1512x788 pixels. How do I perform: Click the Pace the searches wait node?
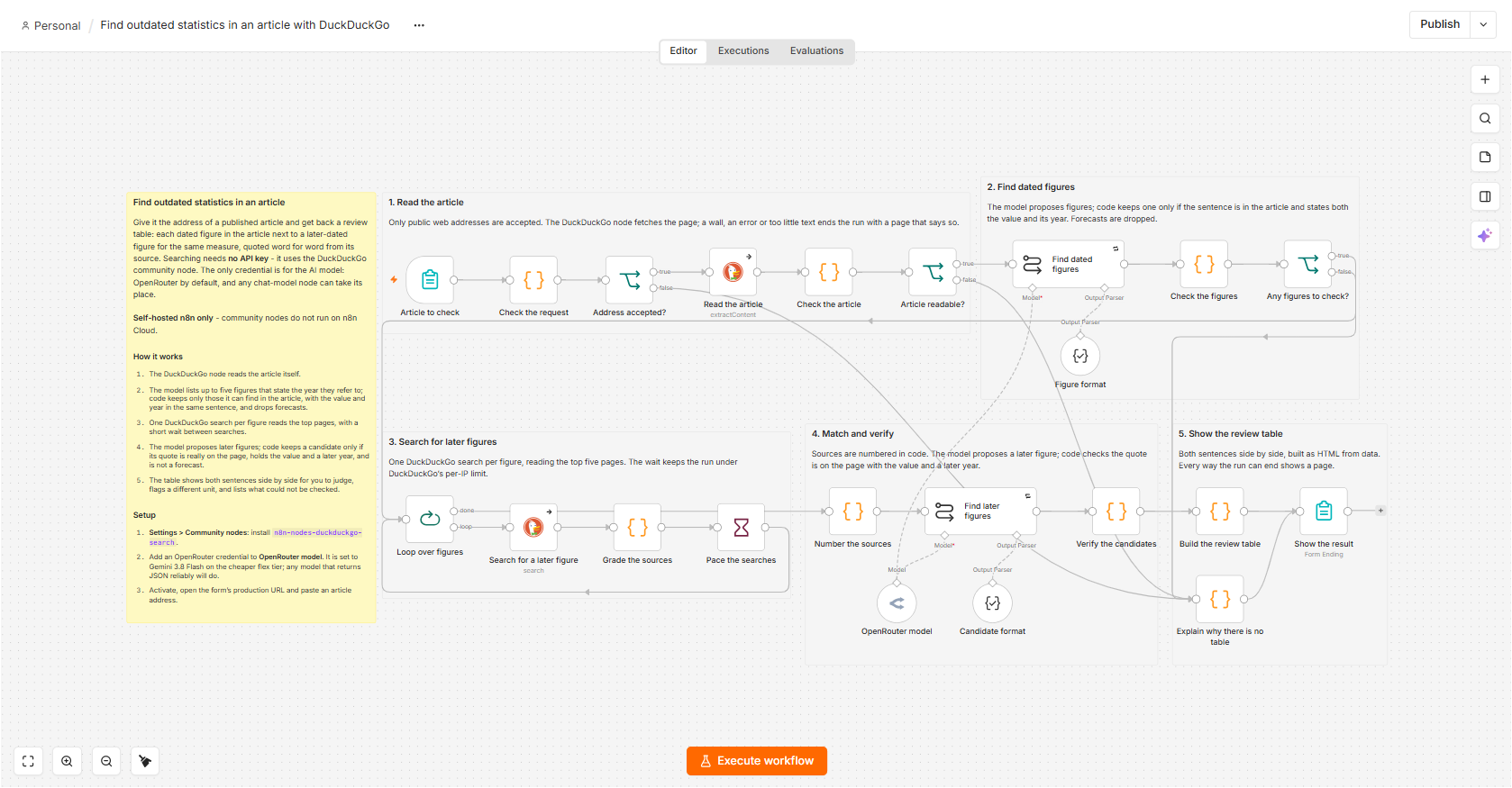click(741, 527)
